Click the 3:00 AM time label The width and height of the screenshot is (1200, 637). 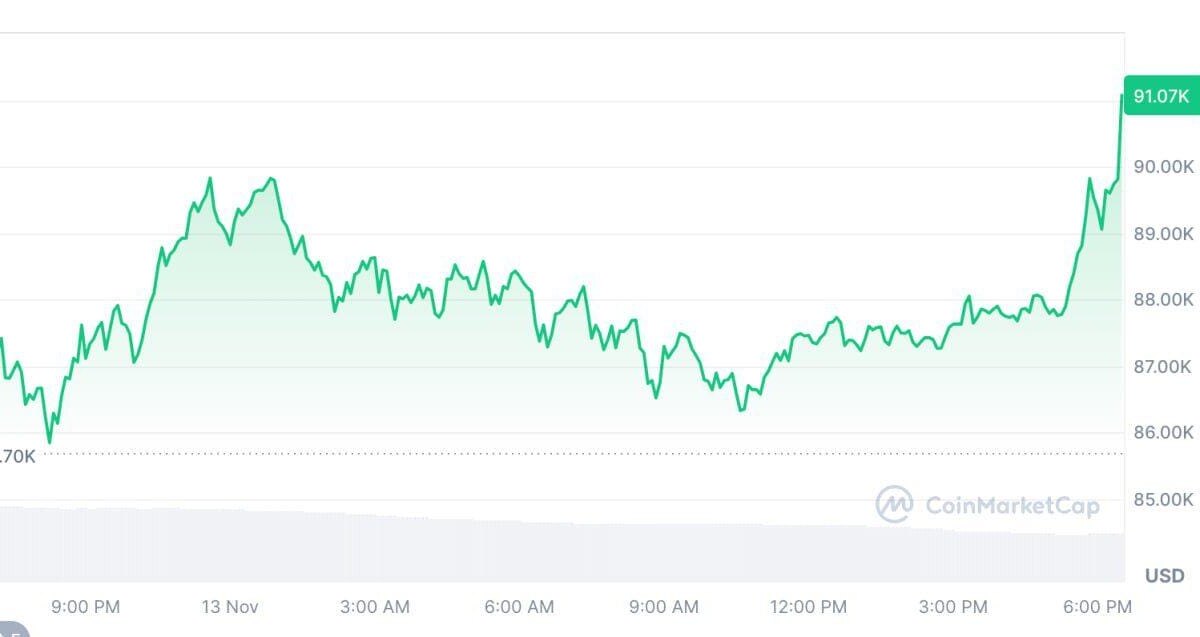374,607
